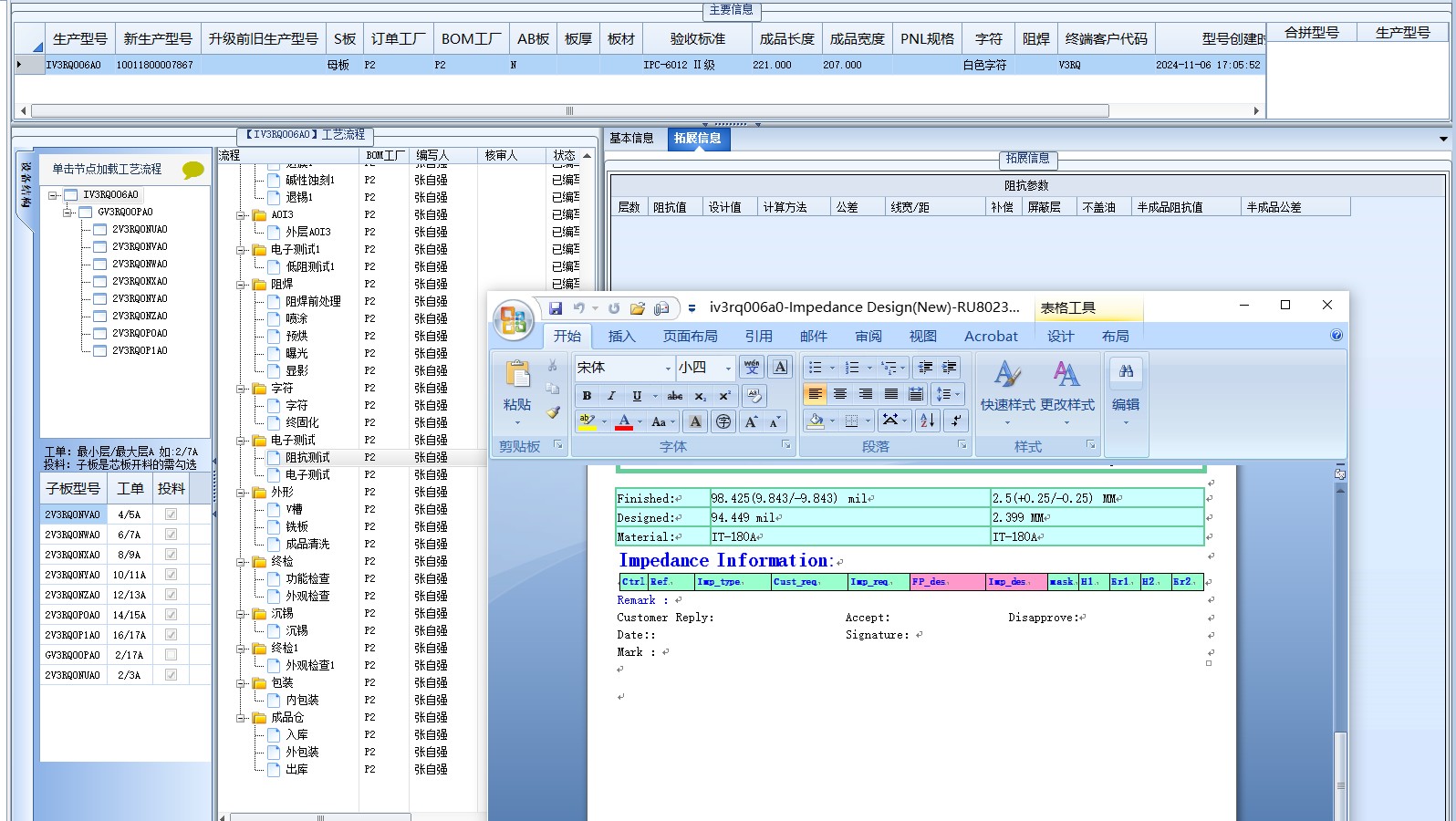
Task: Collapse the 电子测试 process folder
Action: [x=242, y=441]
